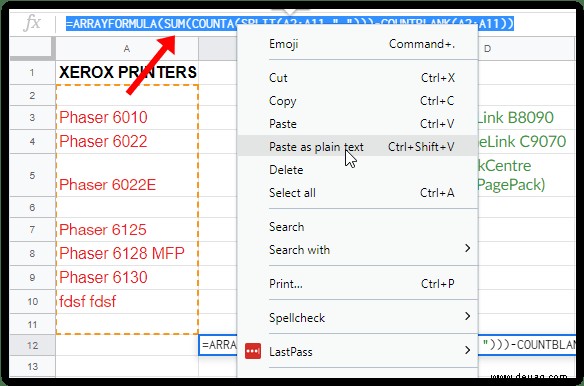Select row 6 header
584x386 pixels.
(x=33, y=207)
